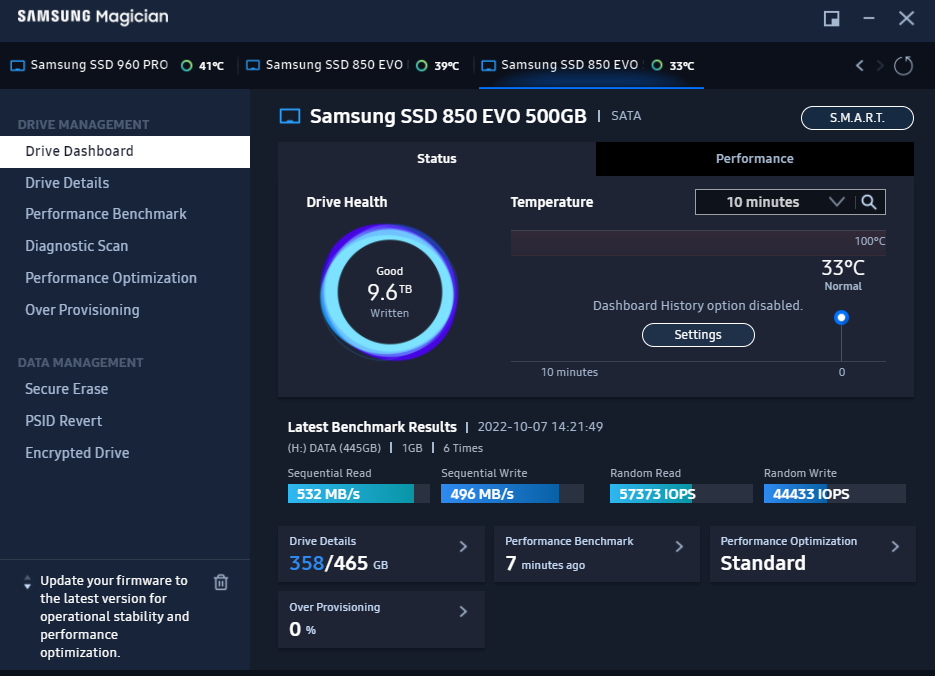Click the 6 Times benchmark count text
This screenshot has height=676, width=935.
coord(463,448)
